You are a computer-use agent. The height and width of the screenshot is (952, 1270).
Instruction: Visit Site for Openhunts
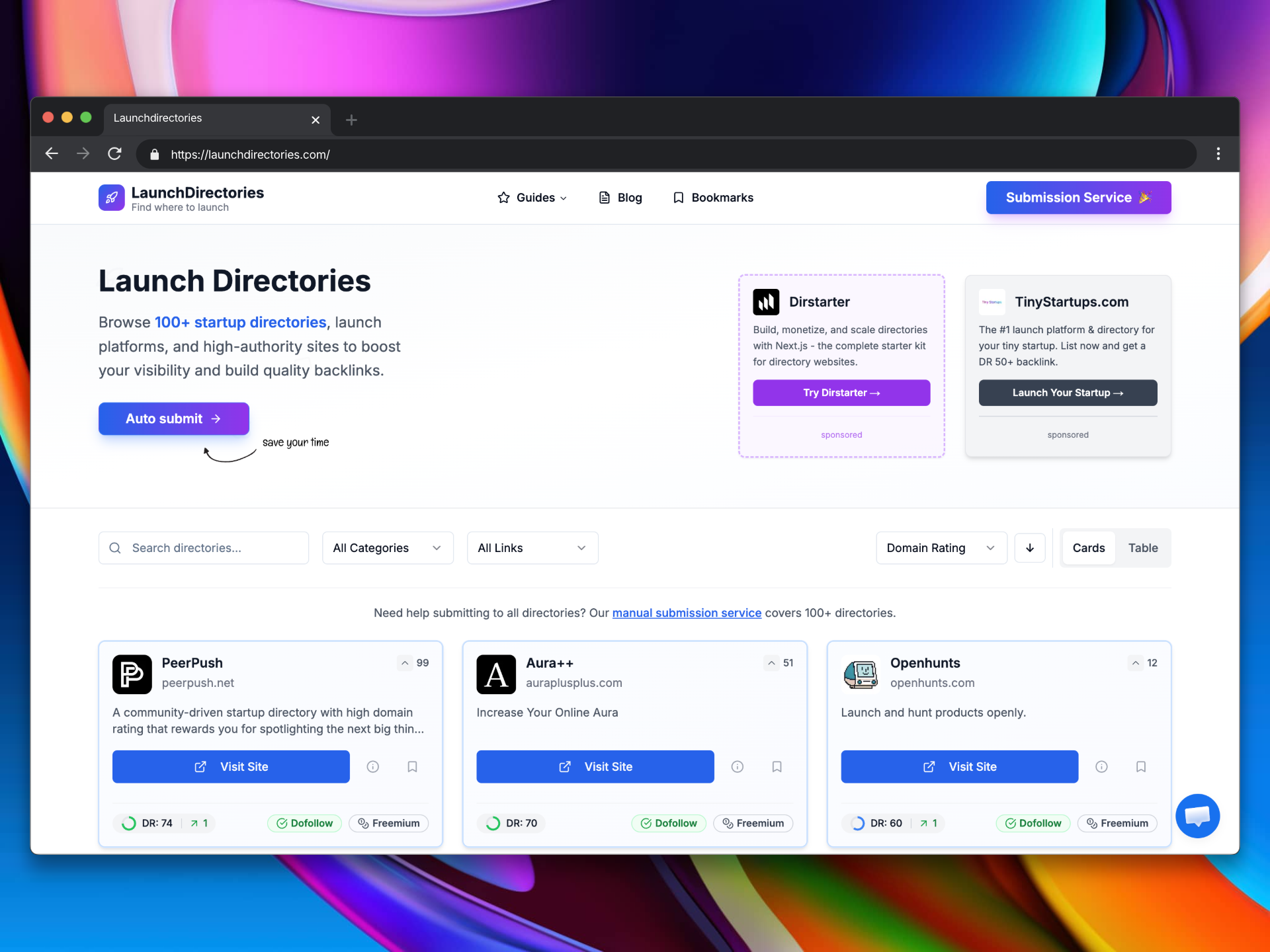(959, 767)
